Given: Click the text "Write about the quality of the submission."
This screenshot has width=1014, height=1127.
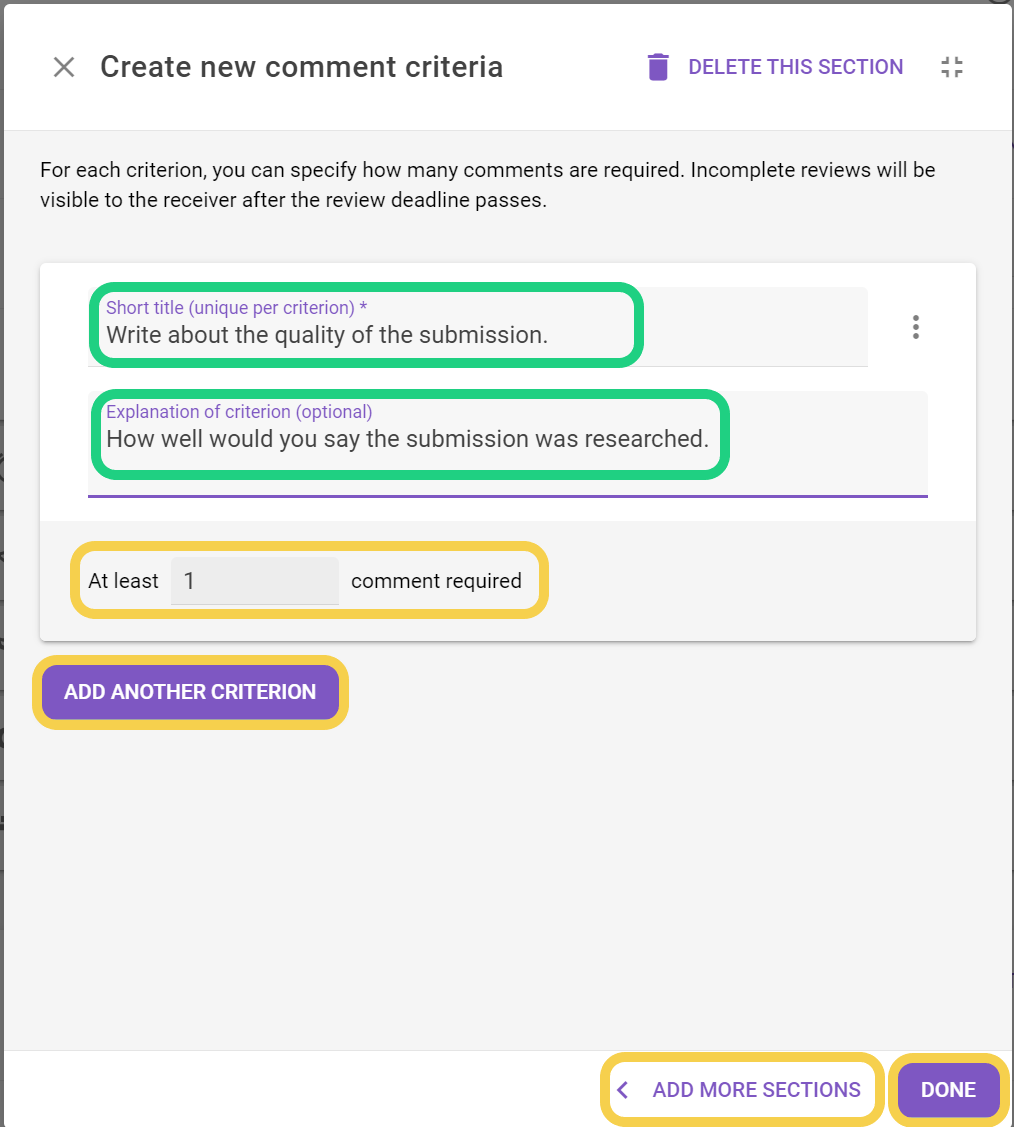Looking at the screenshot, I should pos(327,335).
